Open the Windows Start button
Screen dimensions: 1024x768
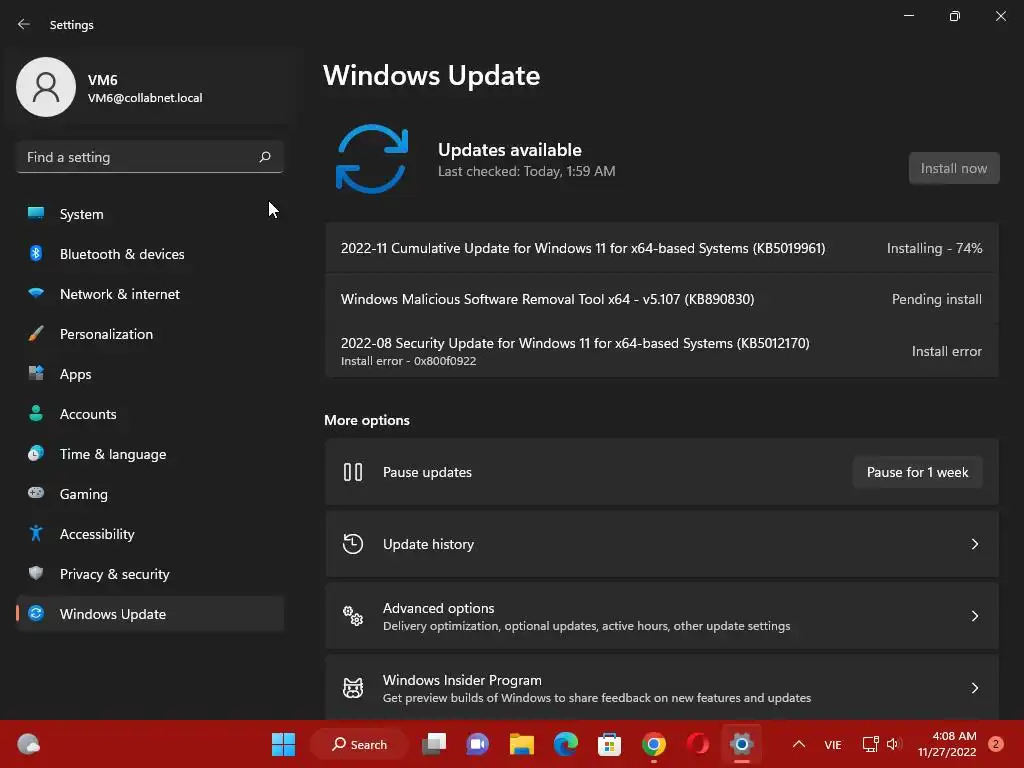pos(283,744)
